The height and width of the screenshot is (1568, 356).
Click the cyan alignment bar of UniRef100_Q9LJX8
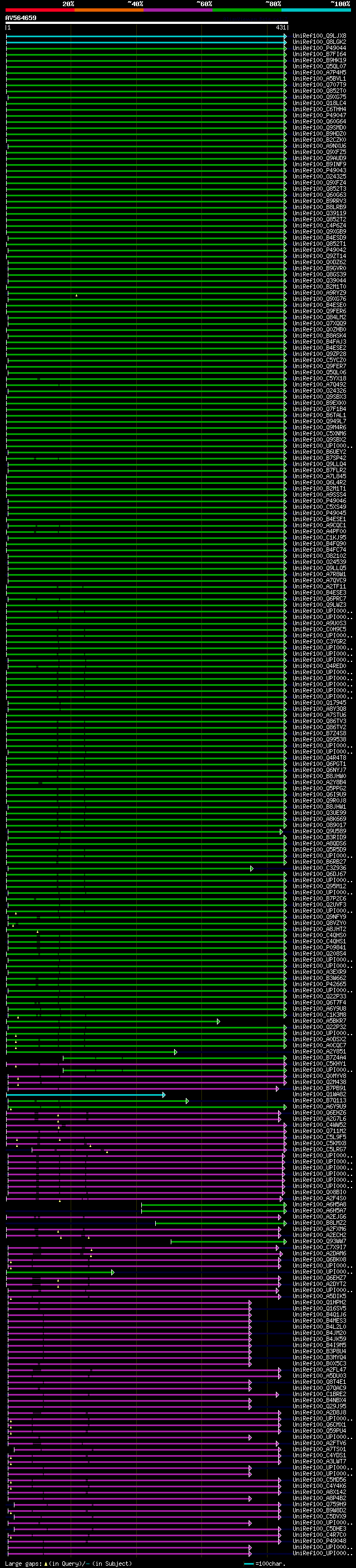tap(146, 36)
